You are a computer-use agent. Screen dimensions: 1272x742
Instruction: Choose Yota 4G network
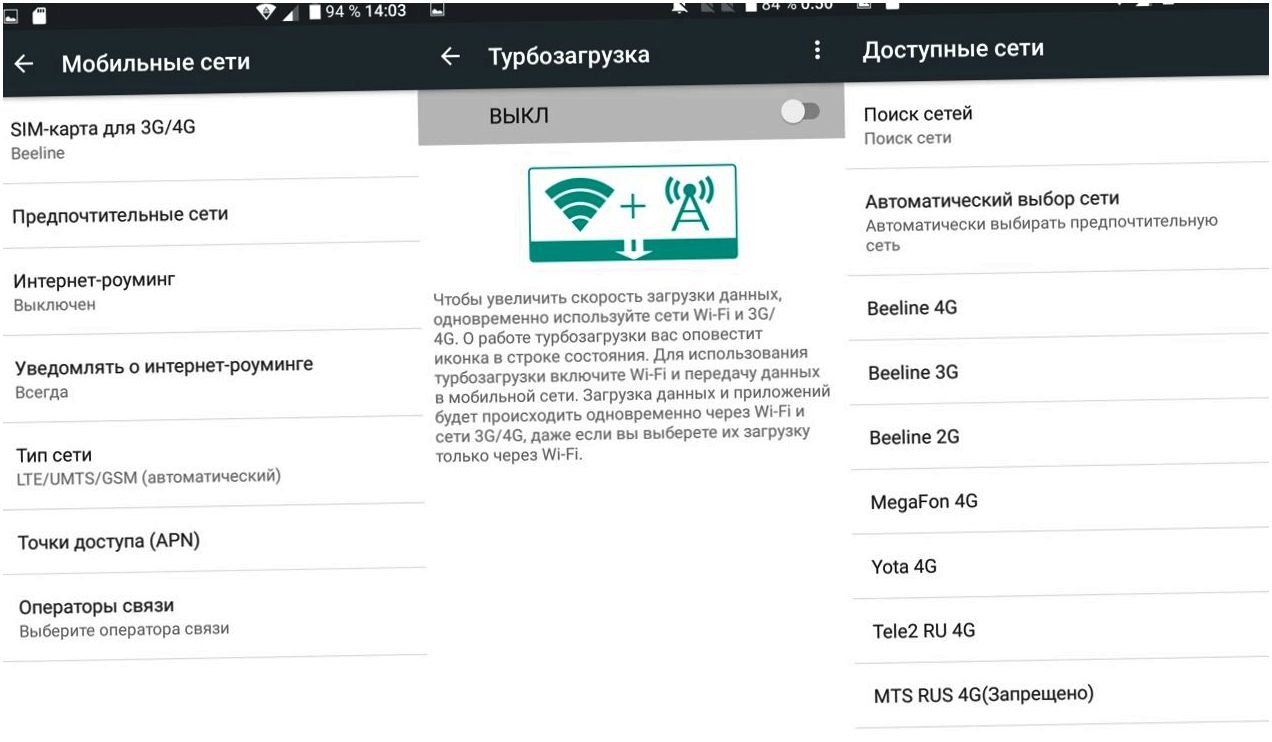[x=1061, y=566]
